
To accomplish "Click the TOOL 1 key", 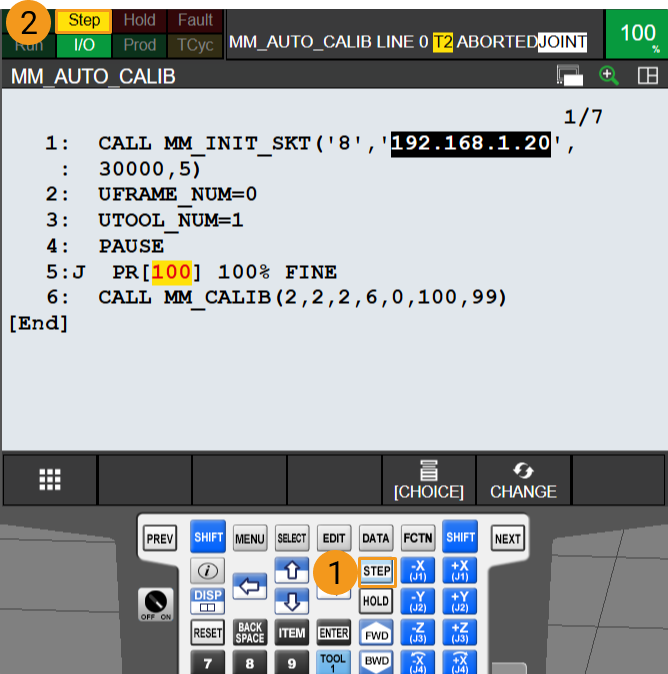I will pyautogui.click(x=333, y=662).
